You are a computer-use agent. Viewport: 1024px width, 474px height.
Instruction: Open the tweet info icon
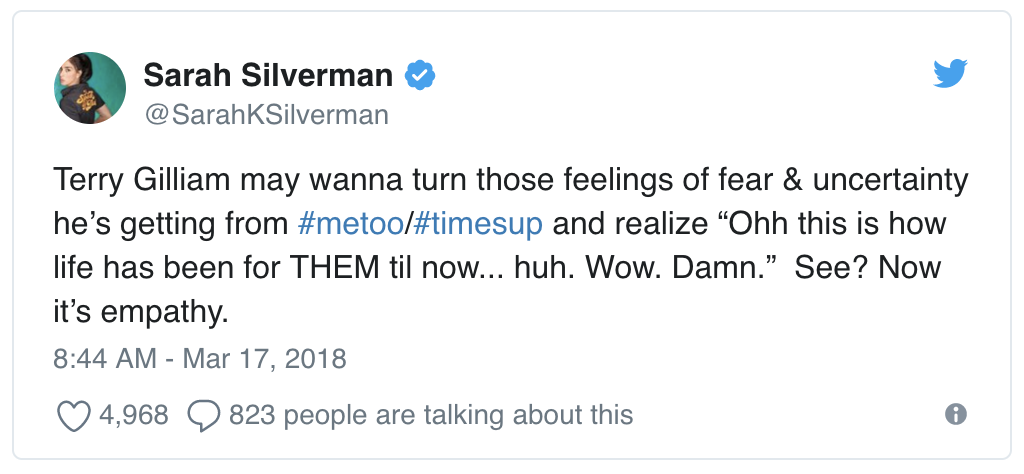(x=955, y=414)
